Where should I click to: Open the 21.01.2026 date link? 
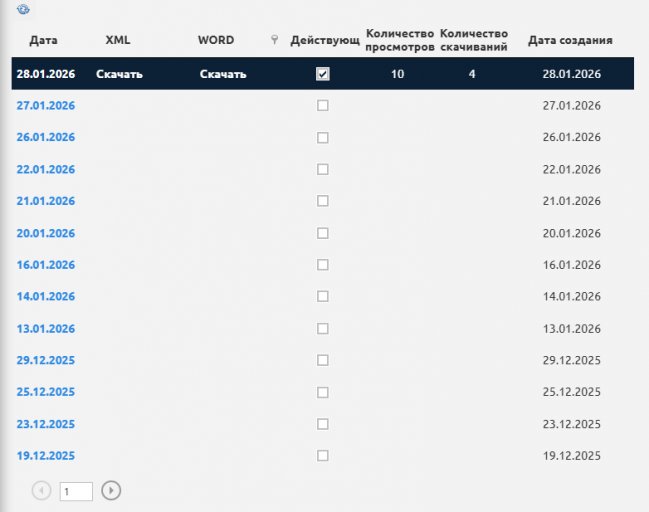(46, 201)
